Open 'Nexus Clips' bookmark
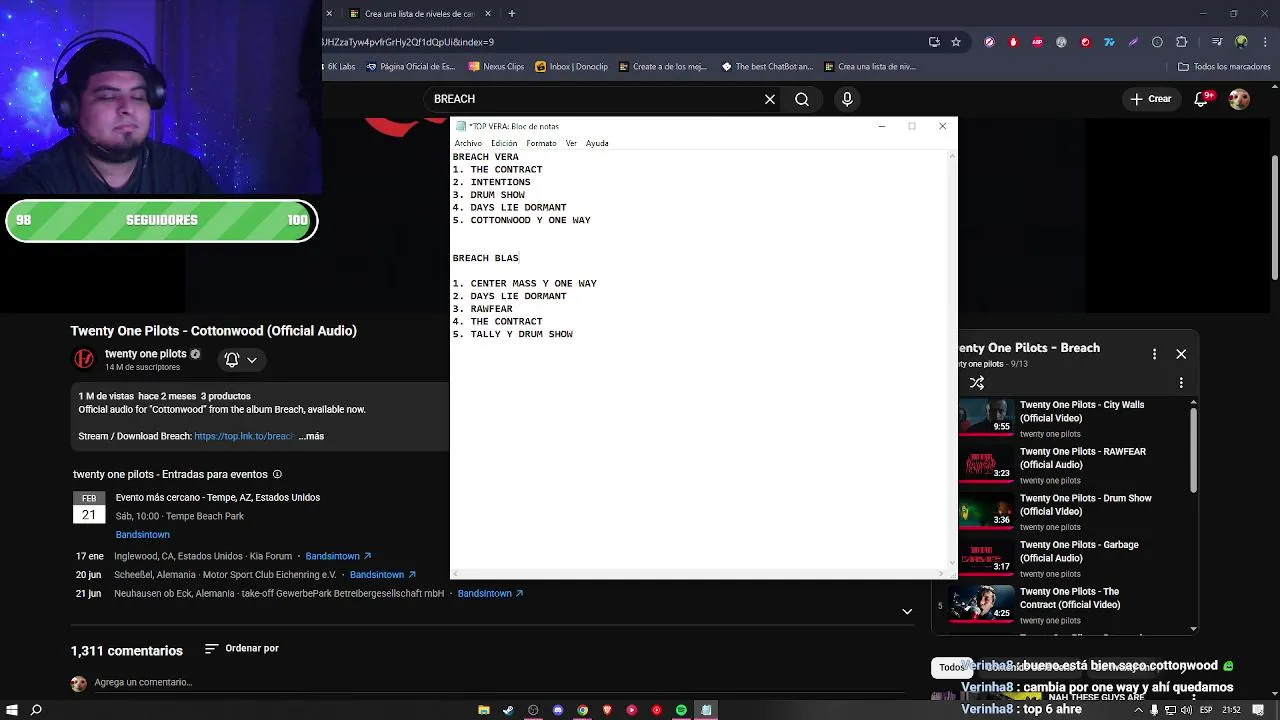This screenshot has height=720, width=1280. coord(494,67)
